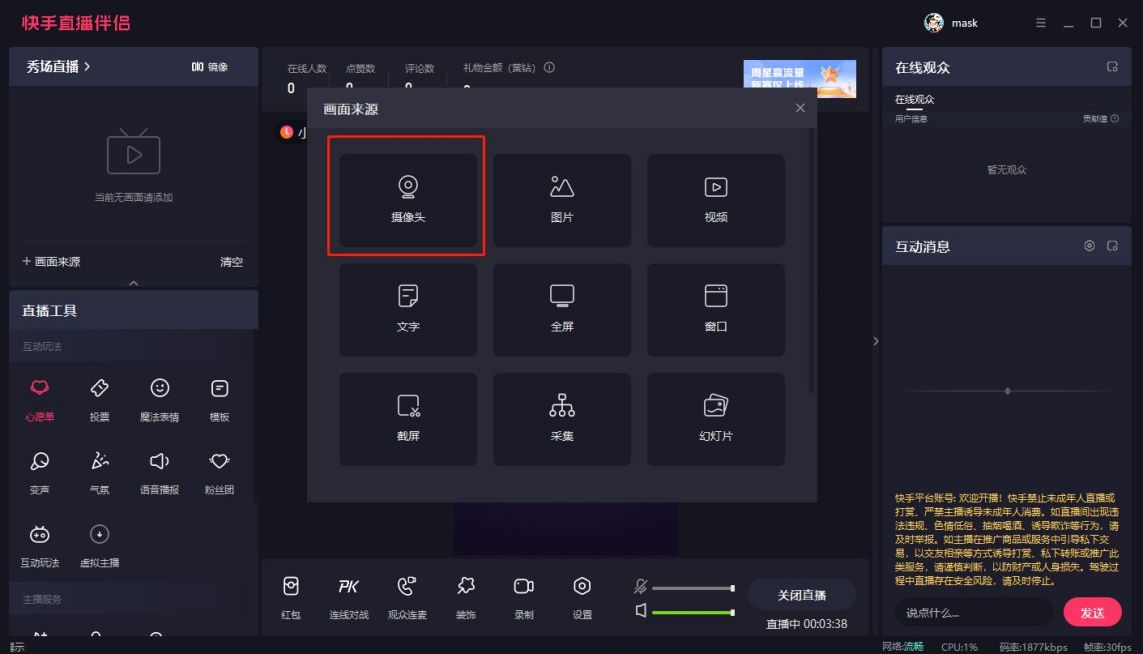Image resolution: width=1143 pixels, height=654 pixels.
Task: Open the 虚拟主播 virtual anchor tool
Action: 99,545
